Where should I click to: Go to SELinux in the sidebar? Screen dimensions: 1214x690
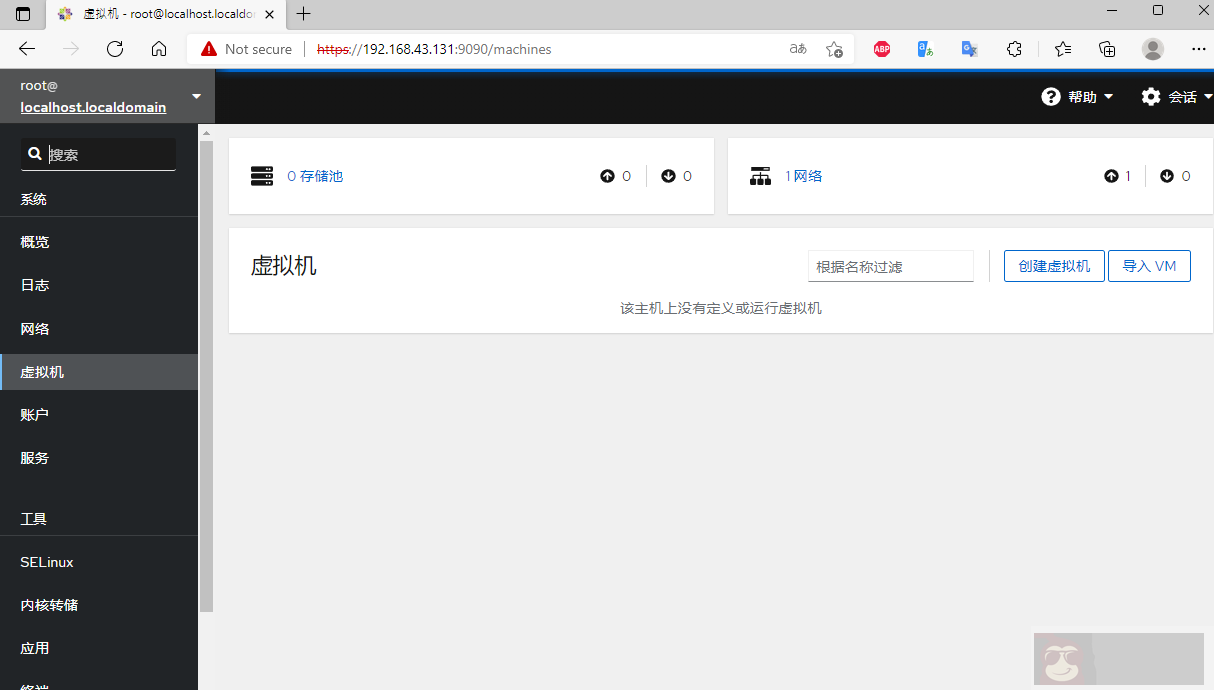tap(47, 562)
